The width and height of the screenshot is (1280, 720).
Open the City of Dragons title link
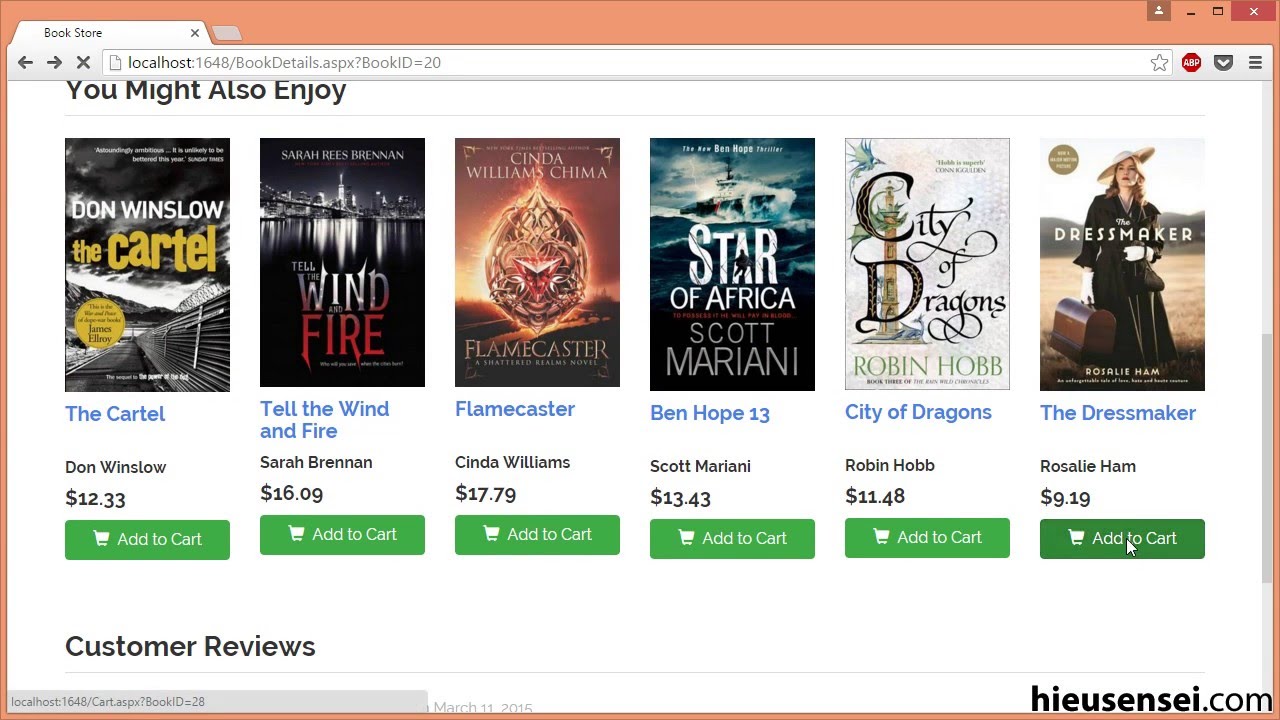tap(918, 413)
